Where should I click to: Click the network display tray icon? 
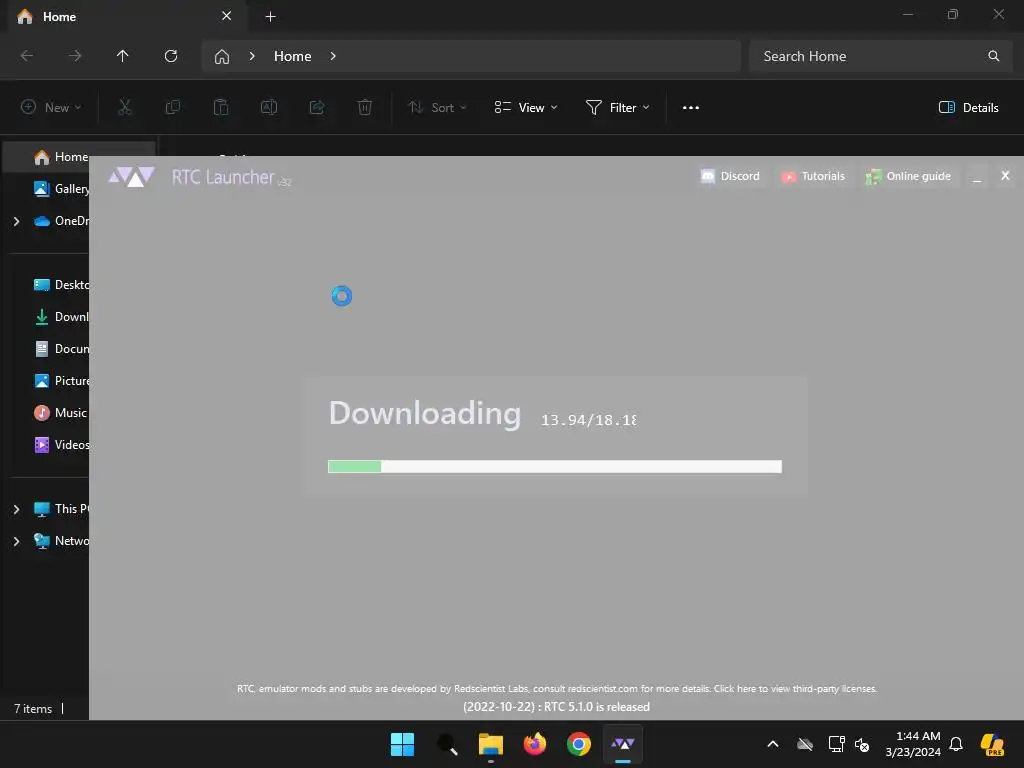pyautogui.click(x=837, y=744)
